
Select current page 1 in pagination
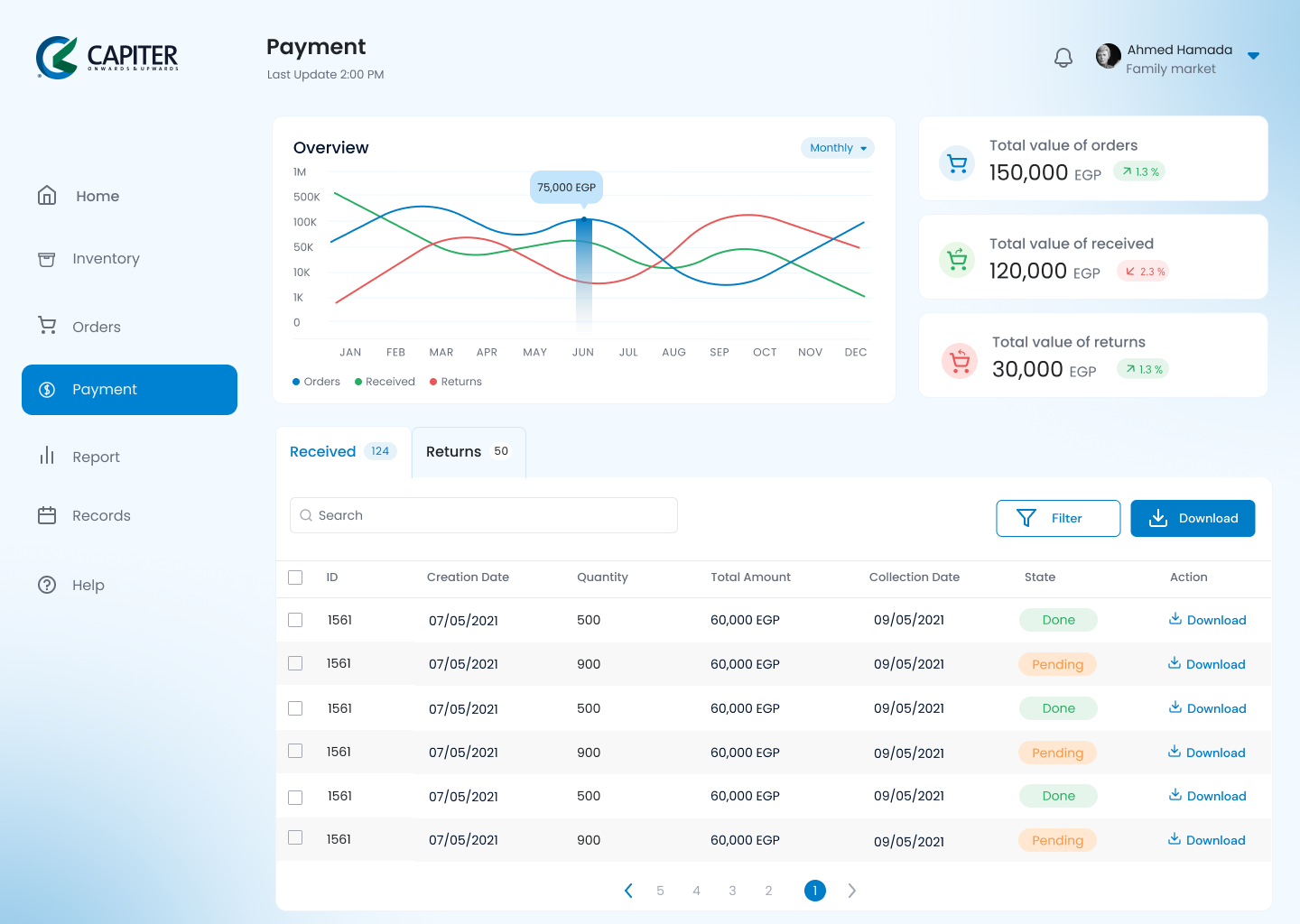815,891
